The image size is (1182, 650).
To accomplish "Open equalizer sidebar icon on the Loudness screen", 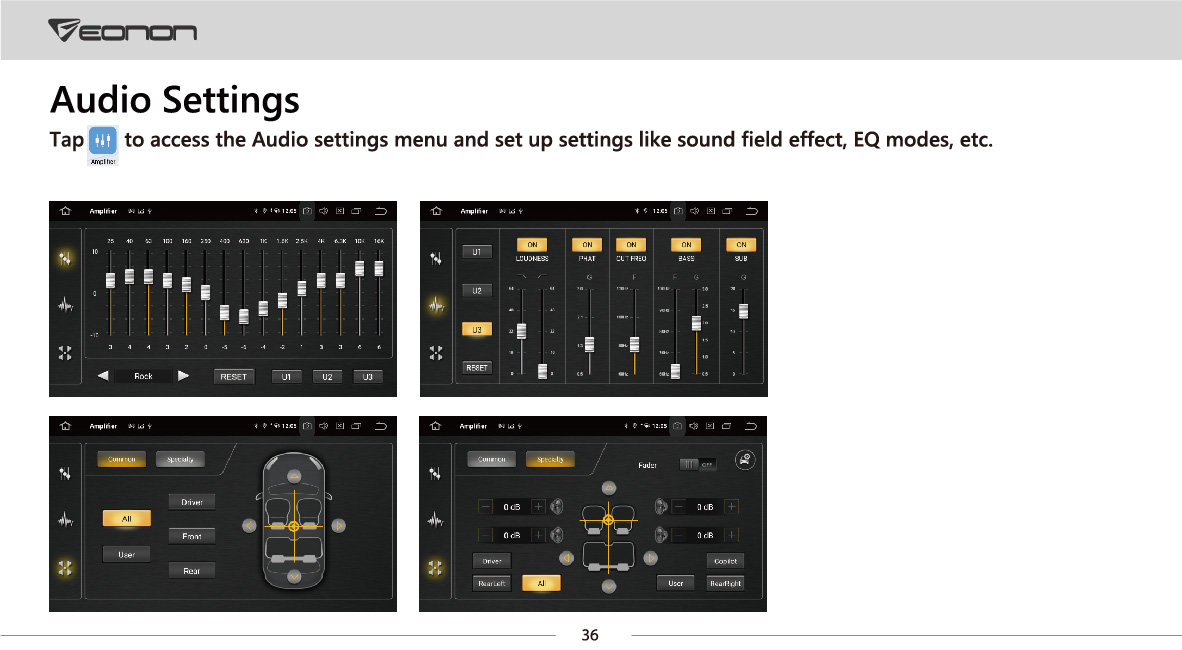I will 436,259.
